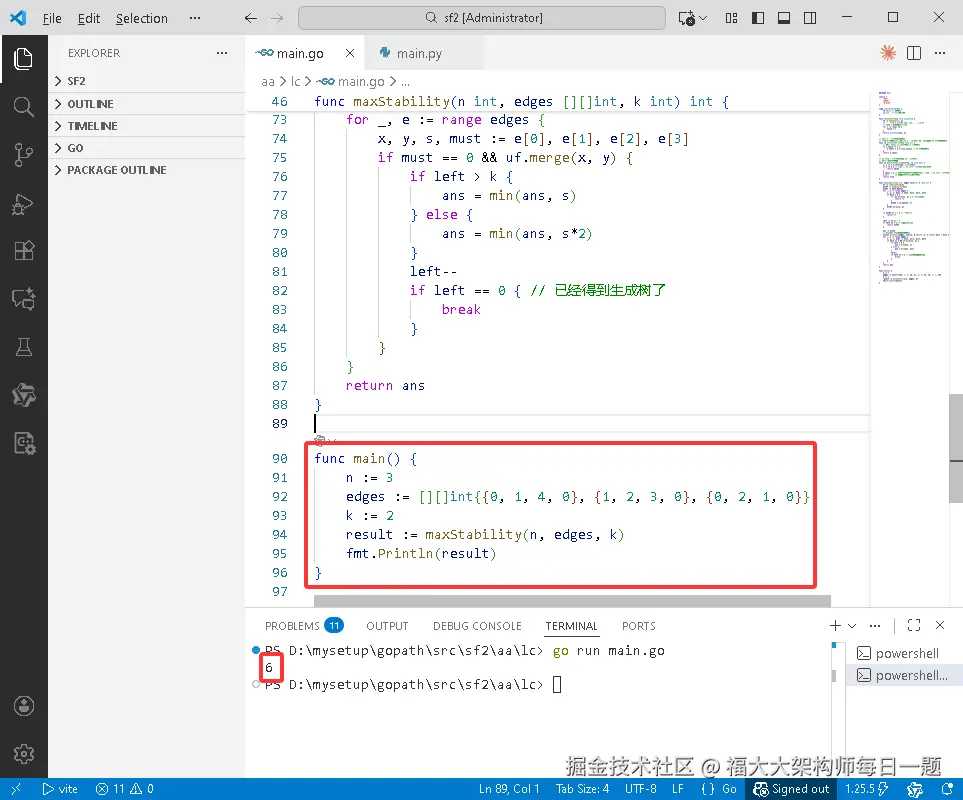The height and width of the screenshot is (800, 963).
Task: Click Ln 89, Col 1 status
Action: coord(509,789)
